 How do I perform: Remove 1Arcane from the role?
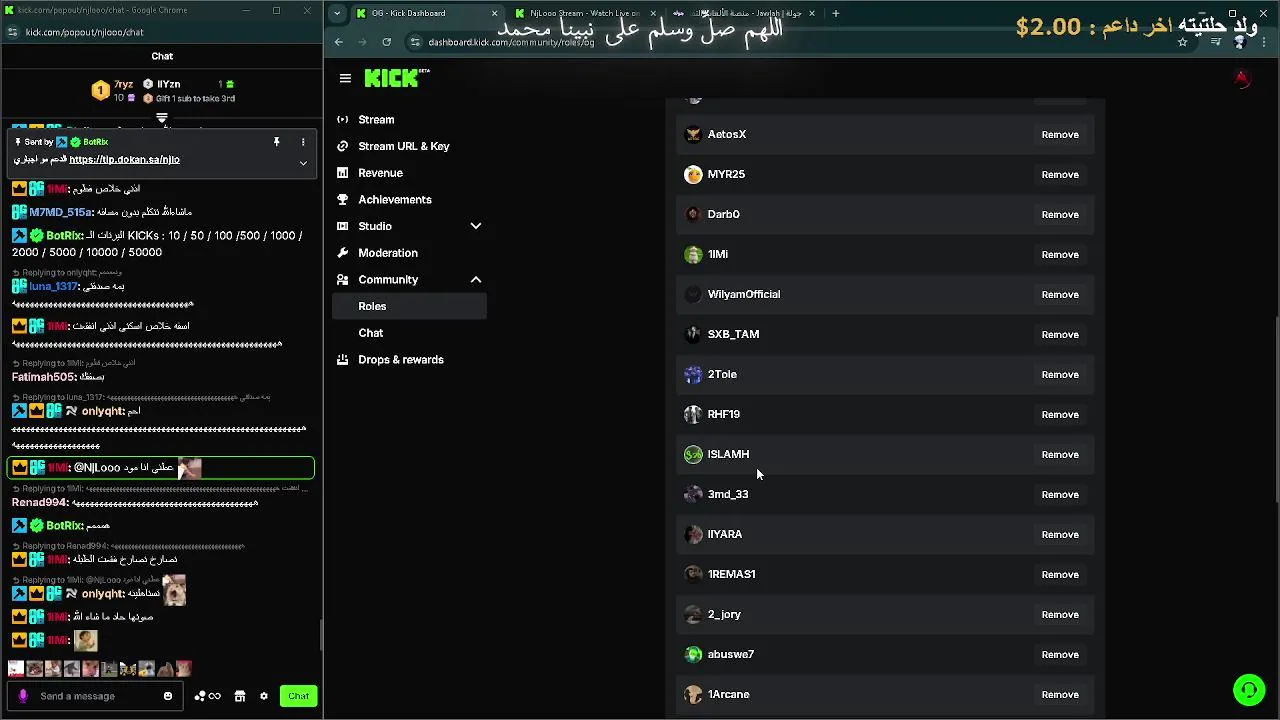[1060, 694]
